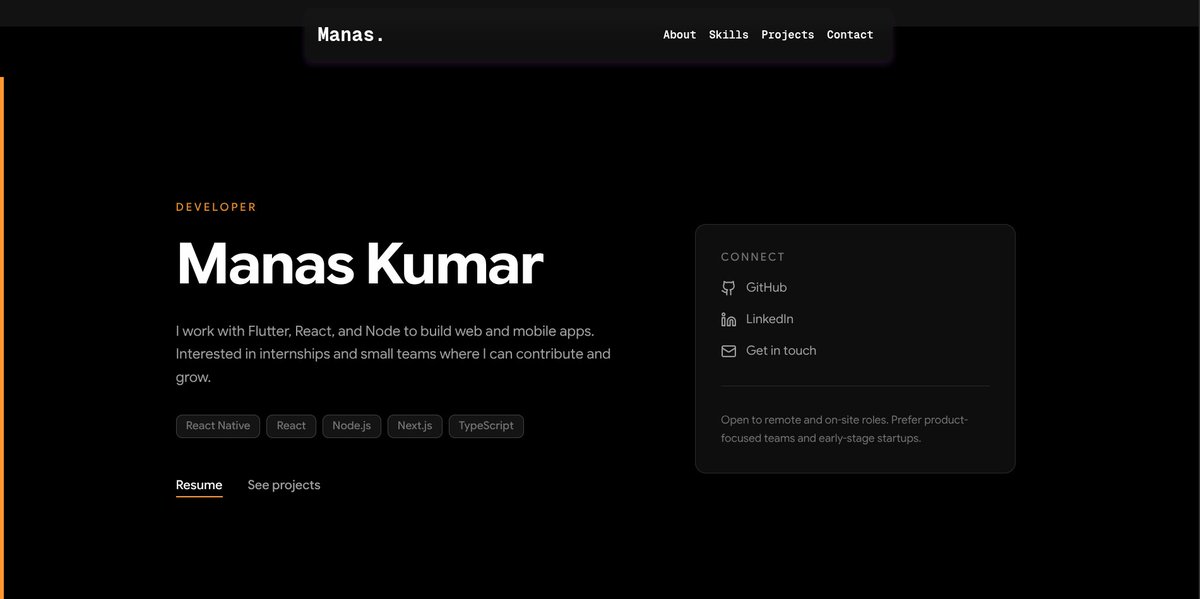Click the Manas Kumar heading
1200x599 pixels.
point(360,264)
